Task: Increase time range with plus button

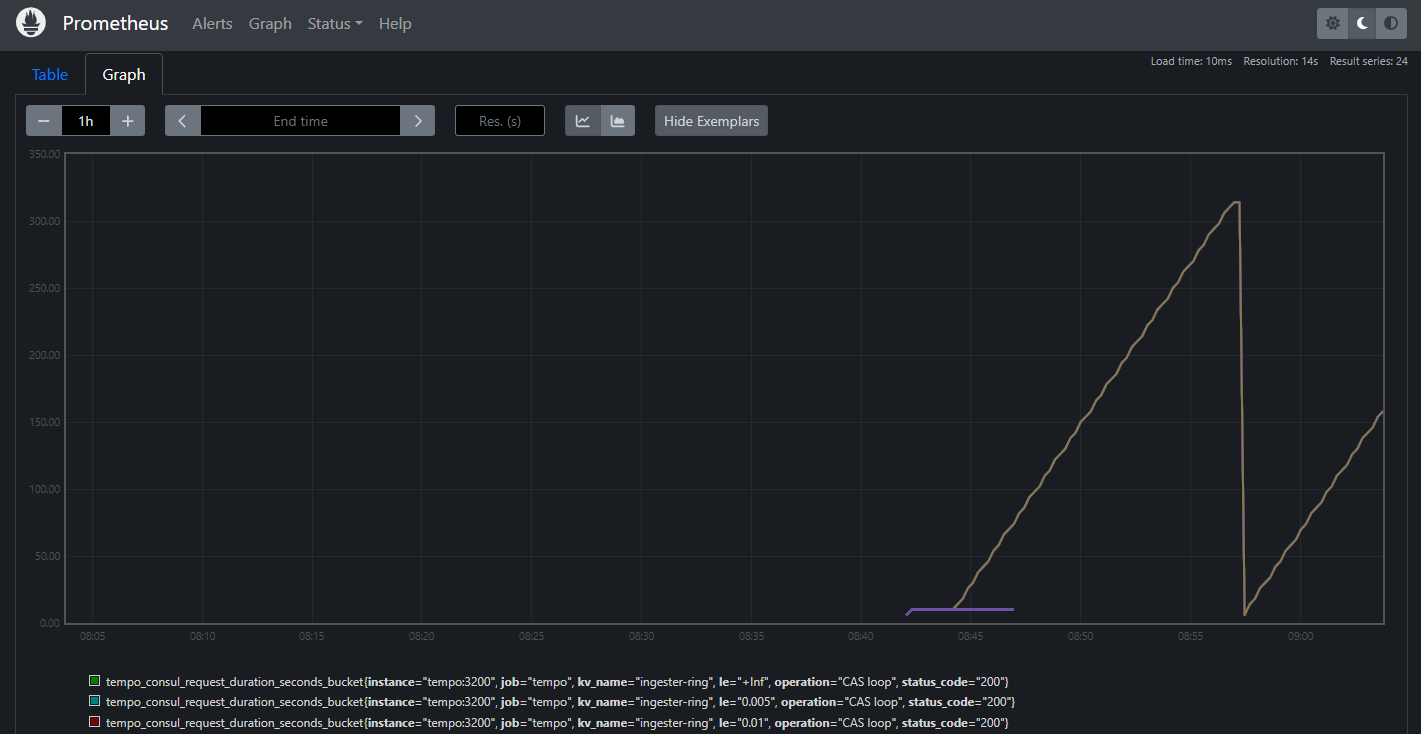Action: (128, 121)
